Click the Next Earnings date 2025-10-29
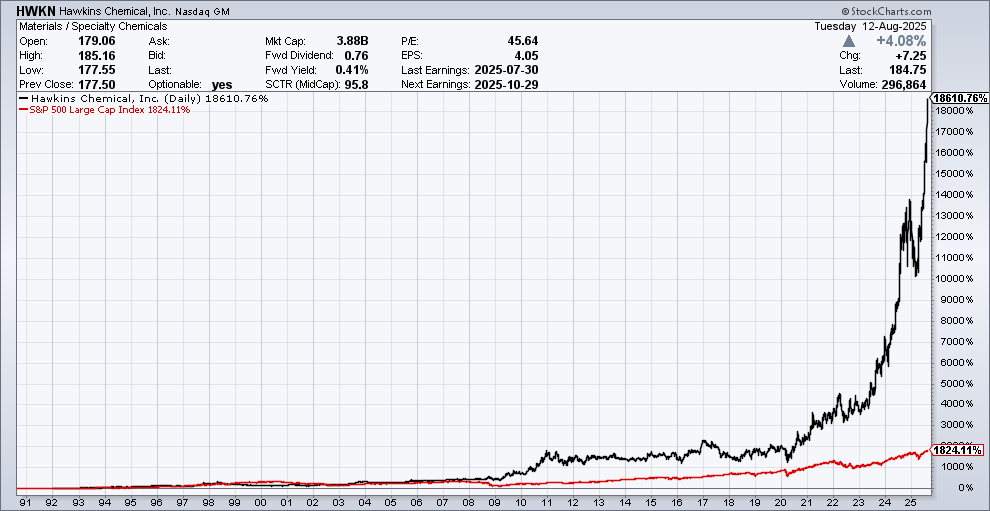Image resolution: width=990 pixels, height=511 pixels. [x=507, y=84]
